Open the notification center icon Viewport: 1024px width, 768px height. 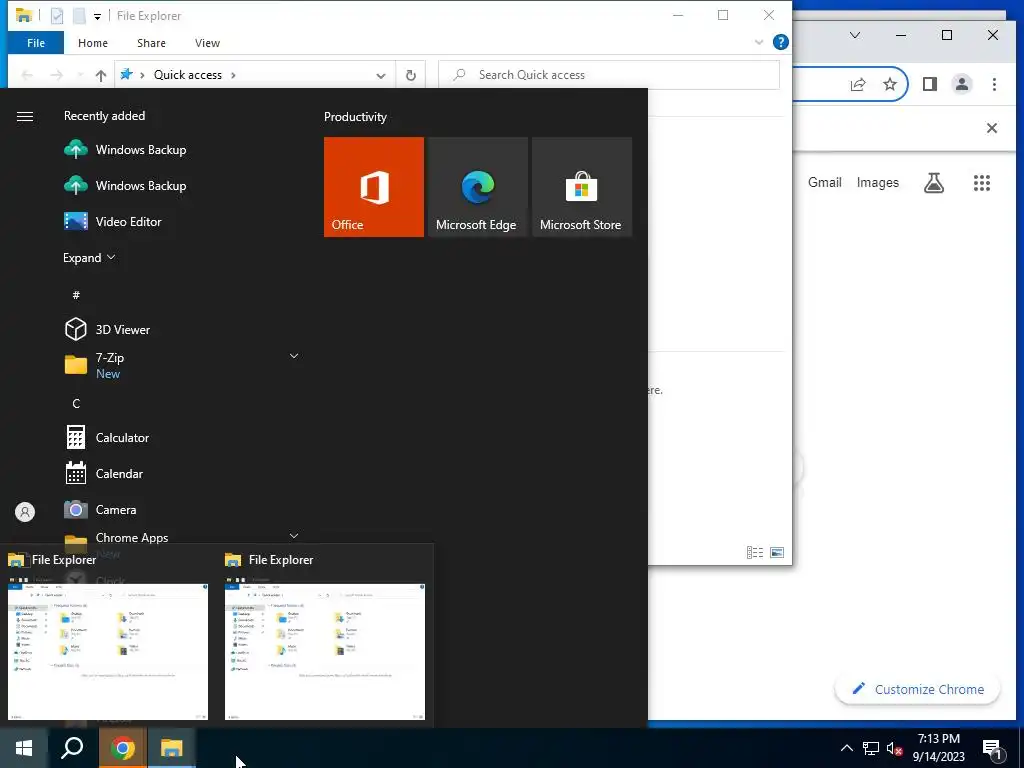(992, 750)
